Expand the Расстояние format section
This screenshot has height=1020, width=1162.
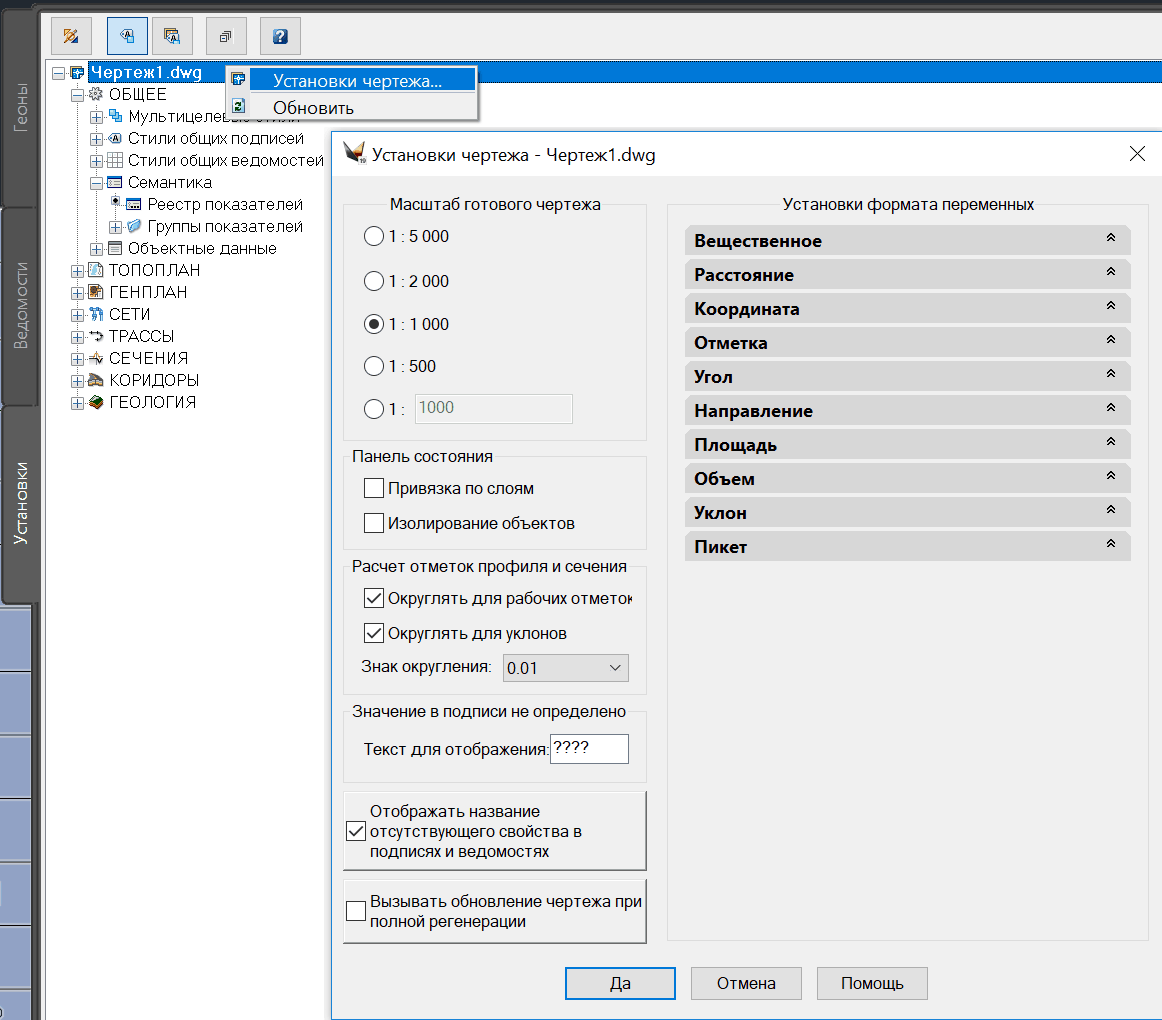point(907,274)
